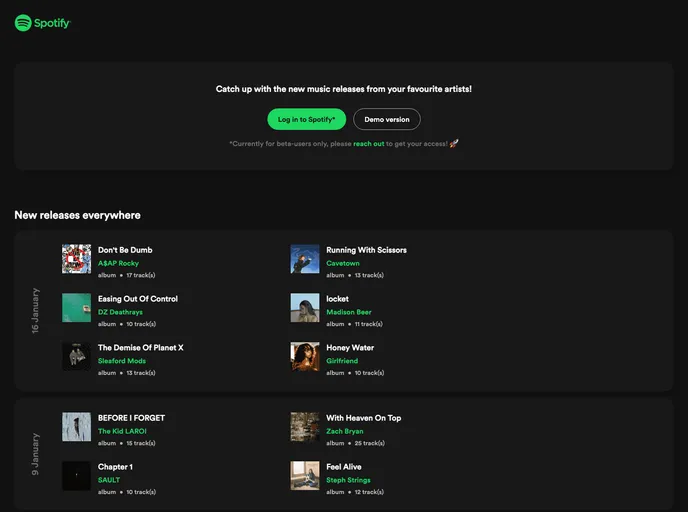Open Madison Beer artist link
The width and height of the screenshot is (688, 512).
point(348,312)
